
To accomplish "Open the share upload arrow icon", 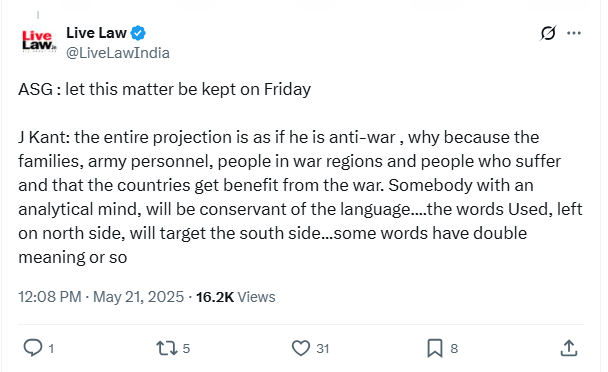I will coord(569,348).
